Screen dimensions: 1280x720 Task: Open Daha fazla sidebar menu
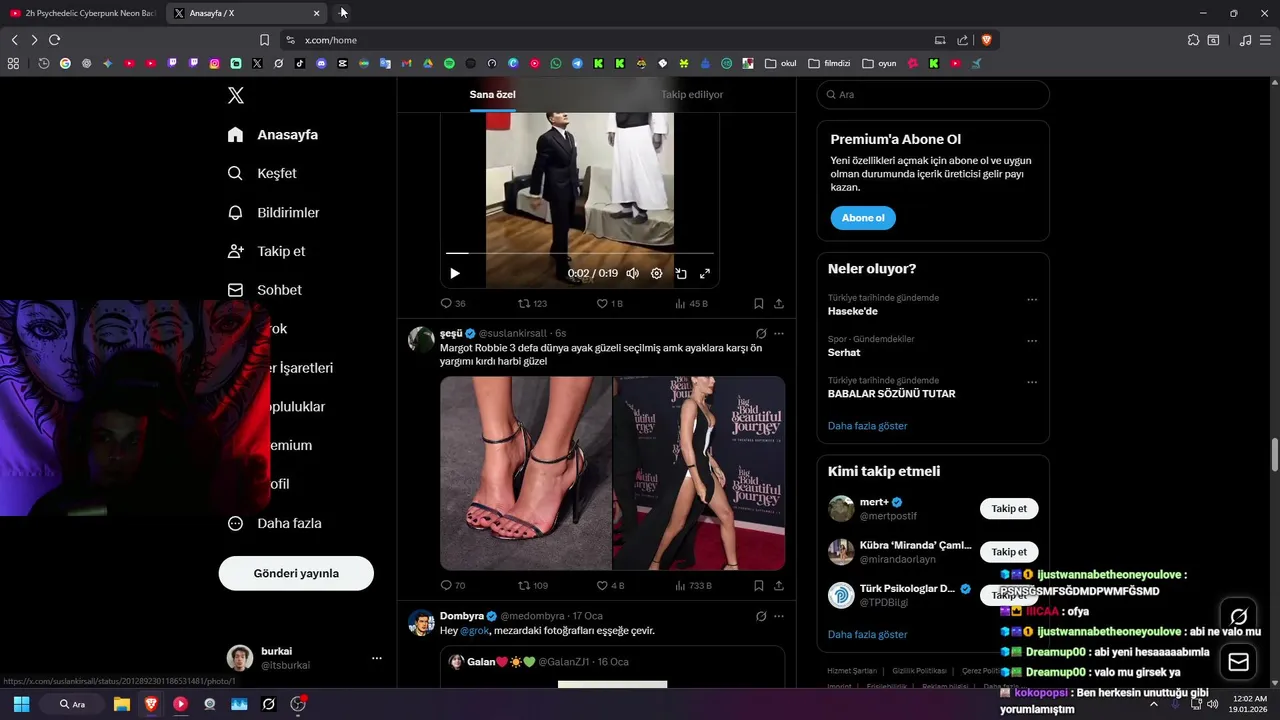point(275,523)
